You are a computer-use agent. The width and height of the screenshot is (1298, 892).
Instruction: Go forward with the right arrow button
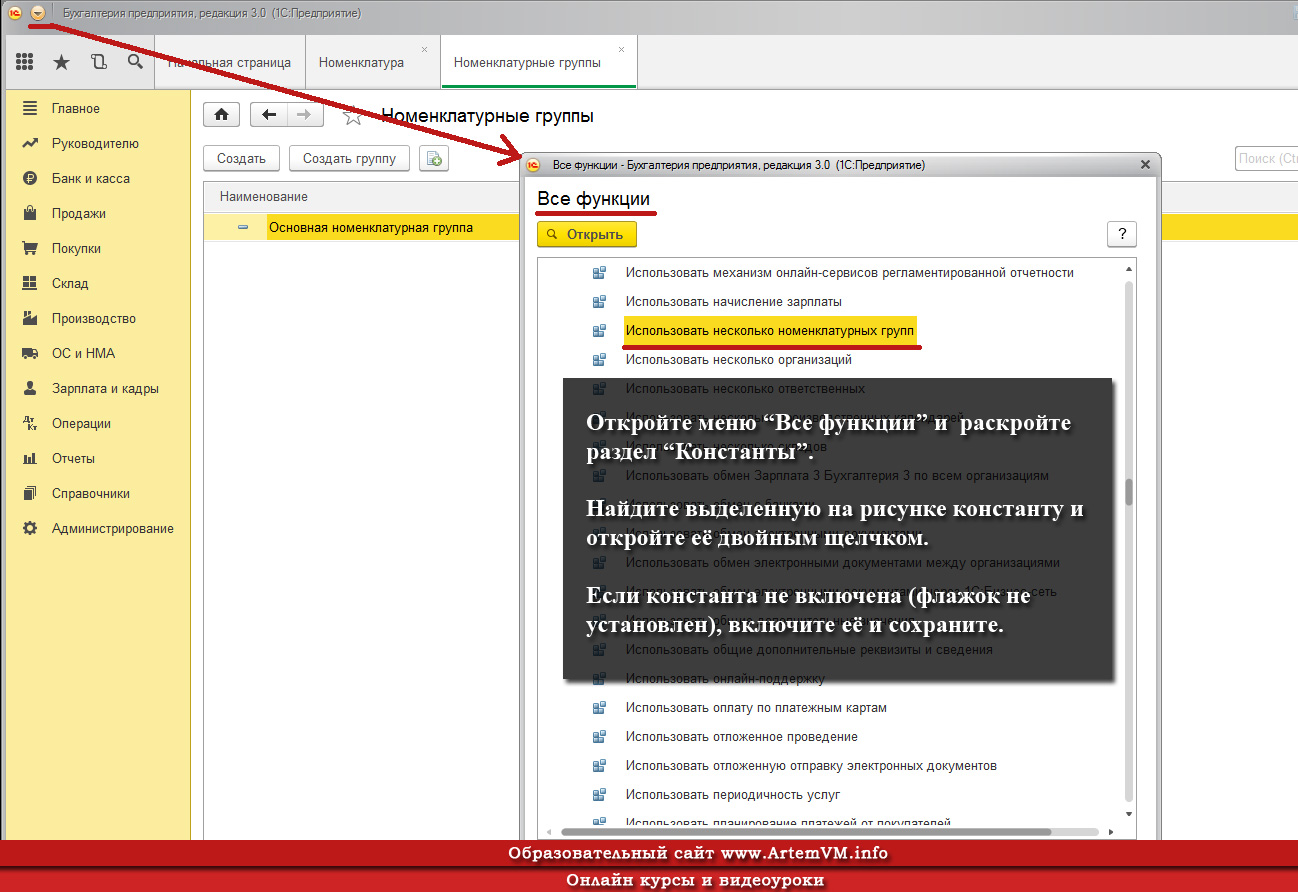click(x=305, y=115)
